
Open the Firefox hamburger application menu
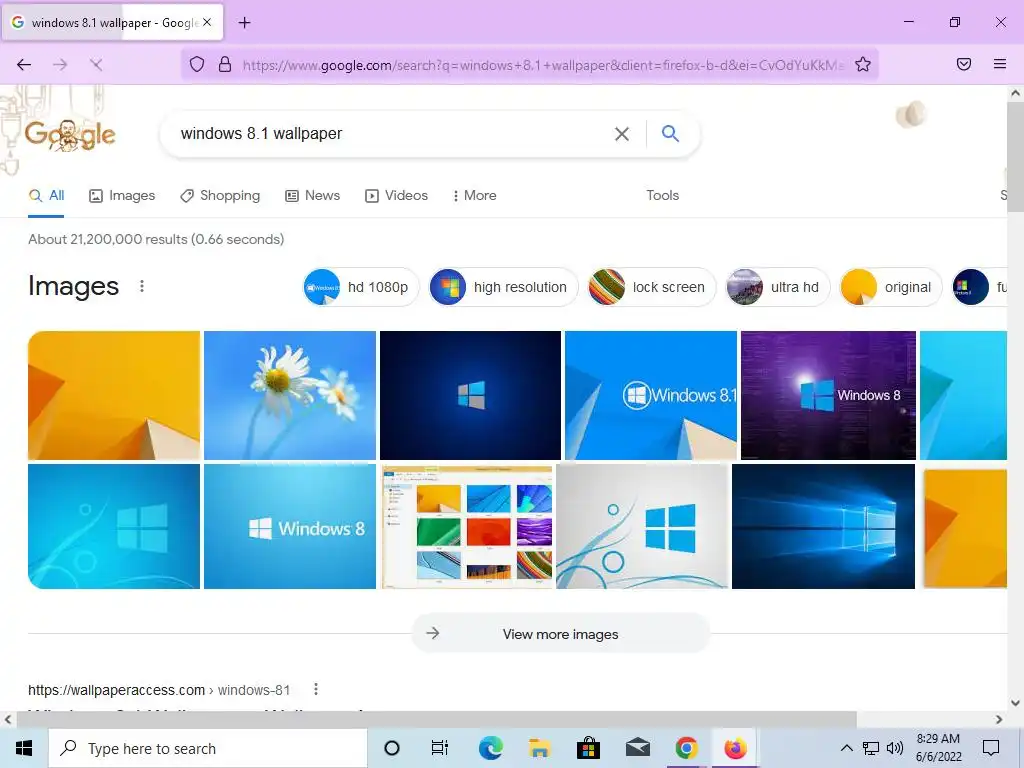click(1000, 64)
